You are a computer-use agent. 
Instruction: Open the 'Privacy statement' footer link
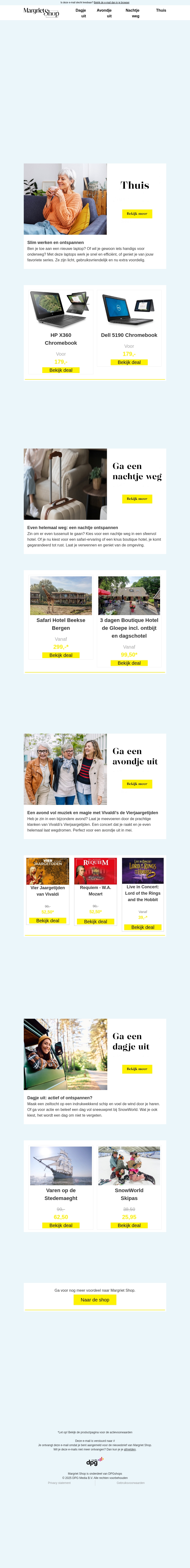click(x=60, y=1483)
